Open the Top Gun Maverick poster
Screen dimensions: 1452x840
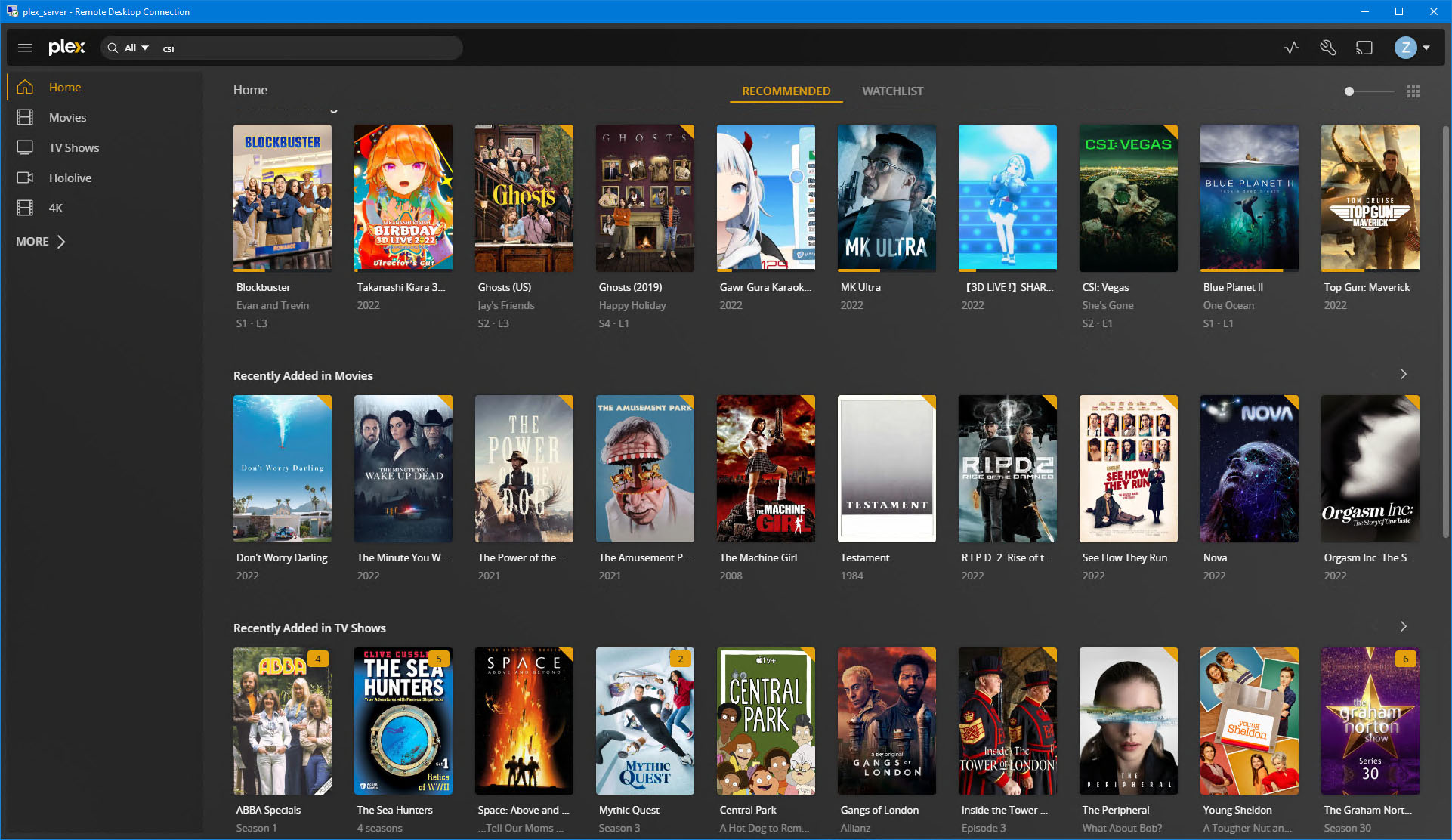click(x=1370, y=198)
